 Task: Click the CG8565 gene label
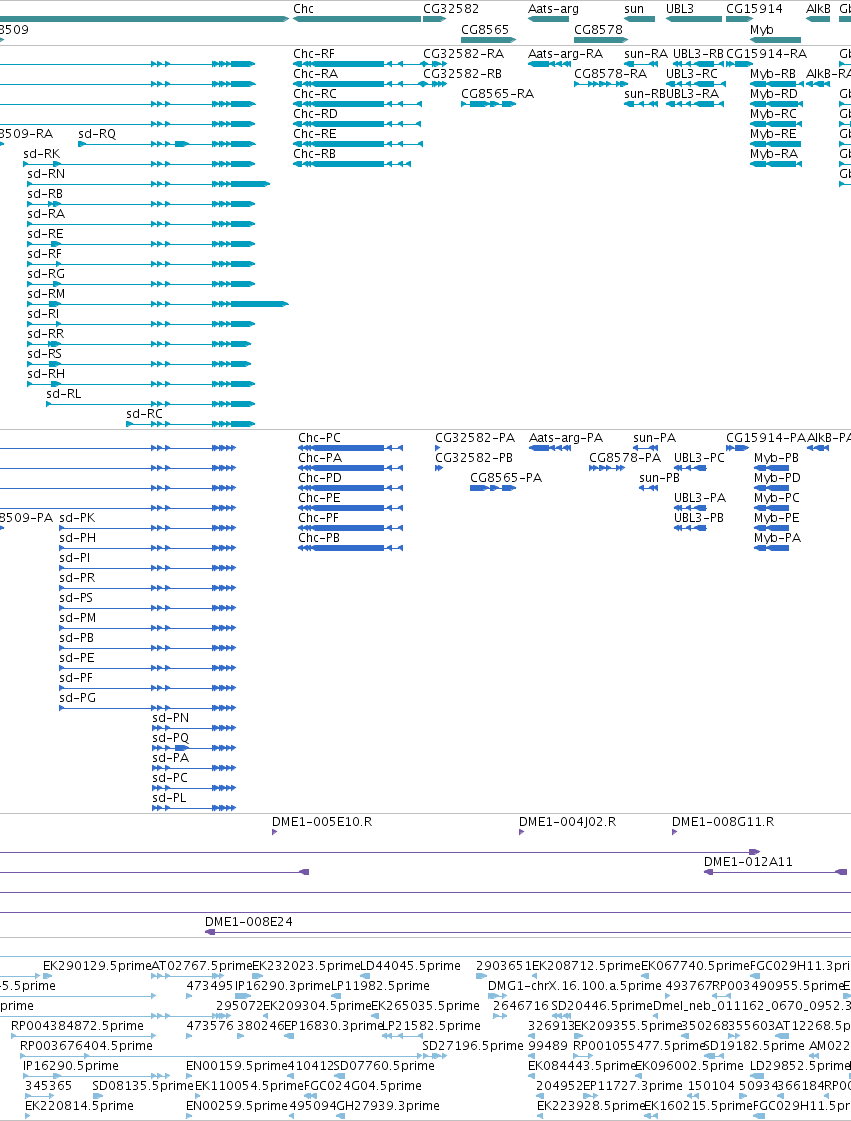pyautogui.click(x=485, y=29)
